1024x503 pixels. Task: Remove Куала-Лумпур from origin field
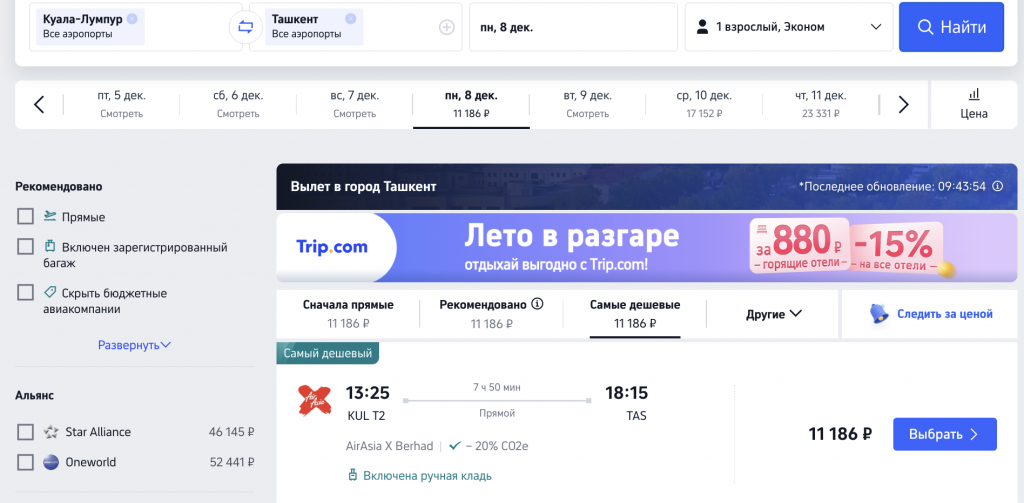133,18
